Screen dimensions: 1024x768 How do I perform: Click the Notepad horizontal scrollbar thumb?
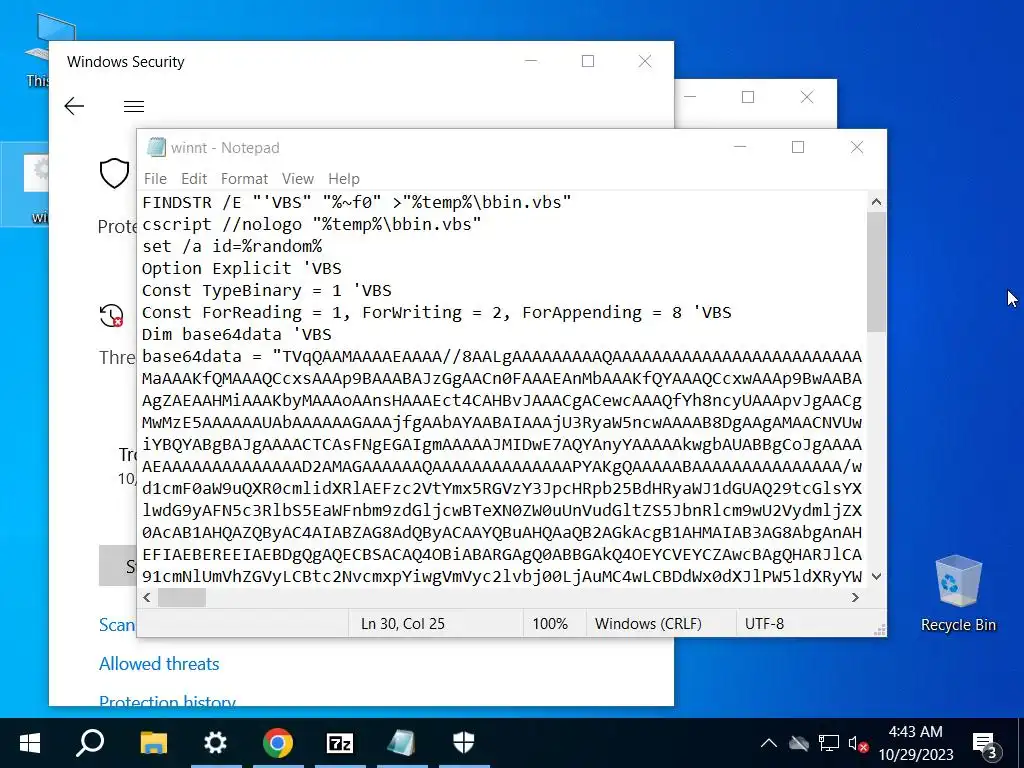tap(182, 597)
